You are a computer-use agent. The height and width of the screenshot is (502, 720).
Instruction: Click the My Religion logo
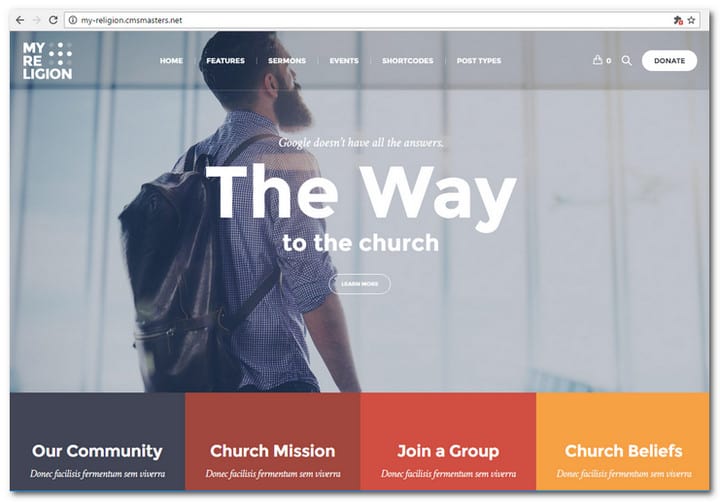pyautogui.click(x=47, y=61)
